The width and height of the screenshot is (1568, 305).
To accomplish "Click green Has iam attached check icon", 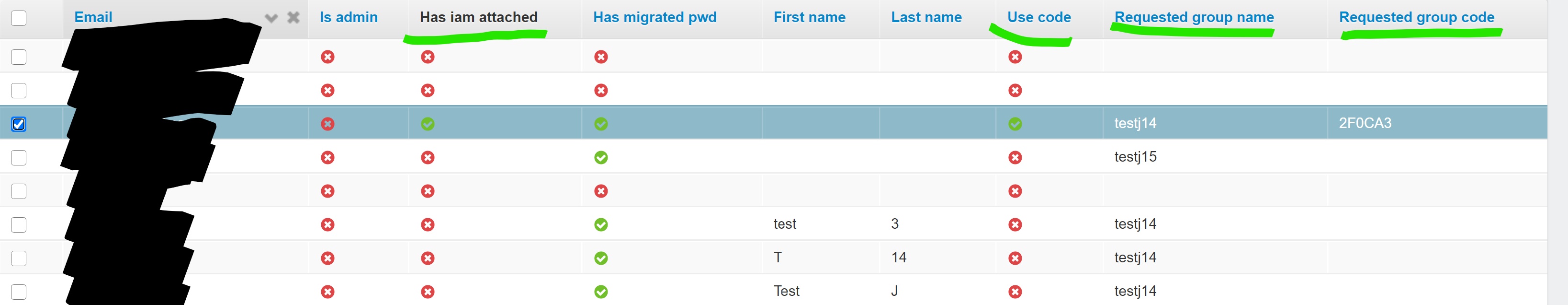I will click(x=428, y=124).
